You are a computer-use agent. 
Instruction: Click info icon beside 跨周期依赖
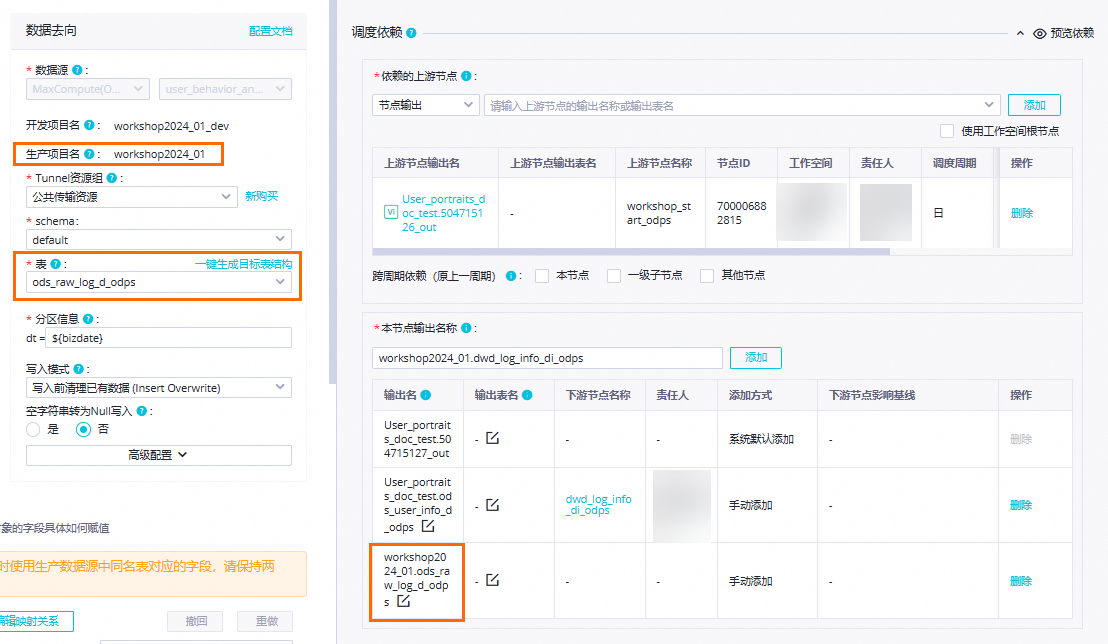point(511,276)
